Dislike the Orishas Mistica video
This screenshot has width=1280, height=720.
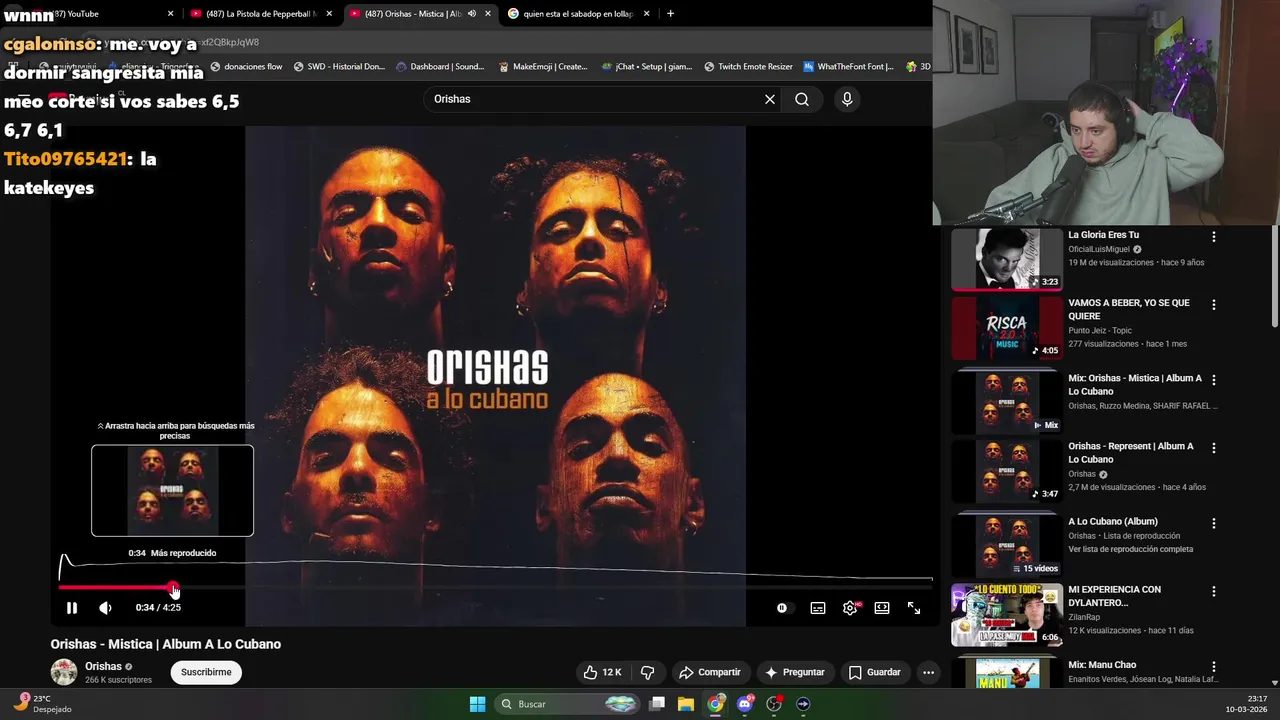[x=647, y=672]
